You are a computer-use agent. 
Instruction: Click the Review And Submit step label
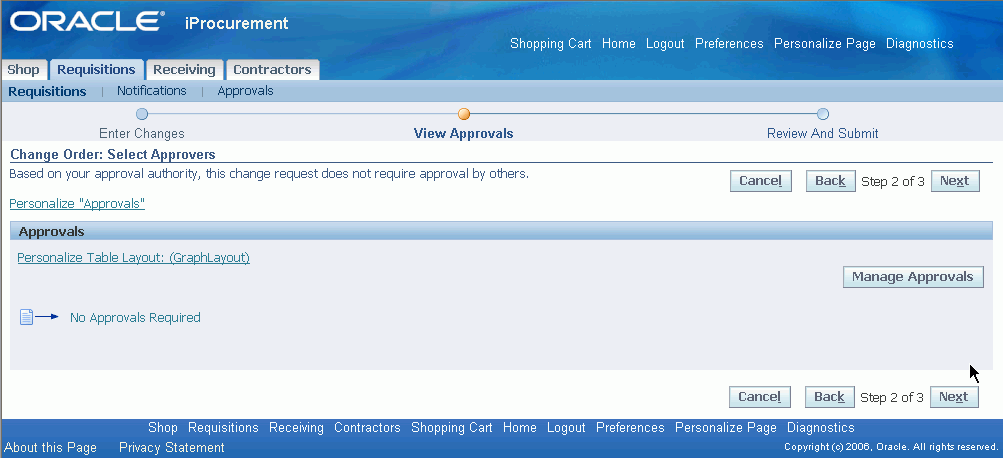point(823,134)
